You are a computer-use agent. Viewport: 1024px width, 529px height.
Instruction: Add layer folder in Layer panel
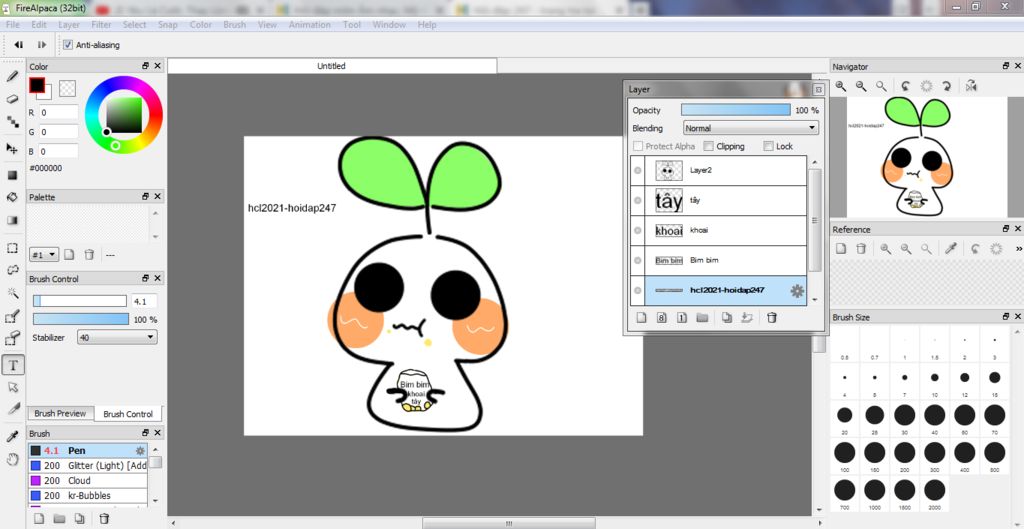point(702,318)
